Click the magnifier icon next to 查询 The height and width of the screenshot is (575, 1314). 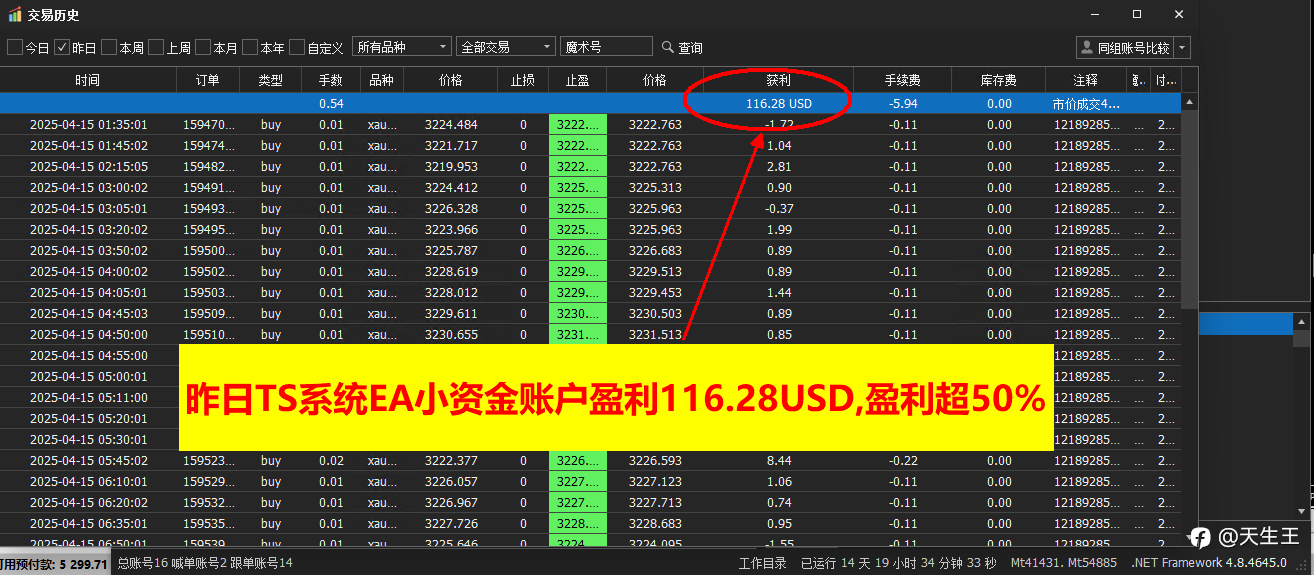669,47
